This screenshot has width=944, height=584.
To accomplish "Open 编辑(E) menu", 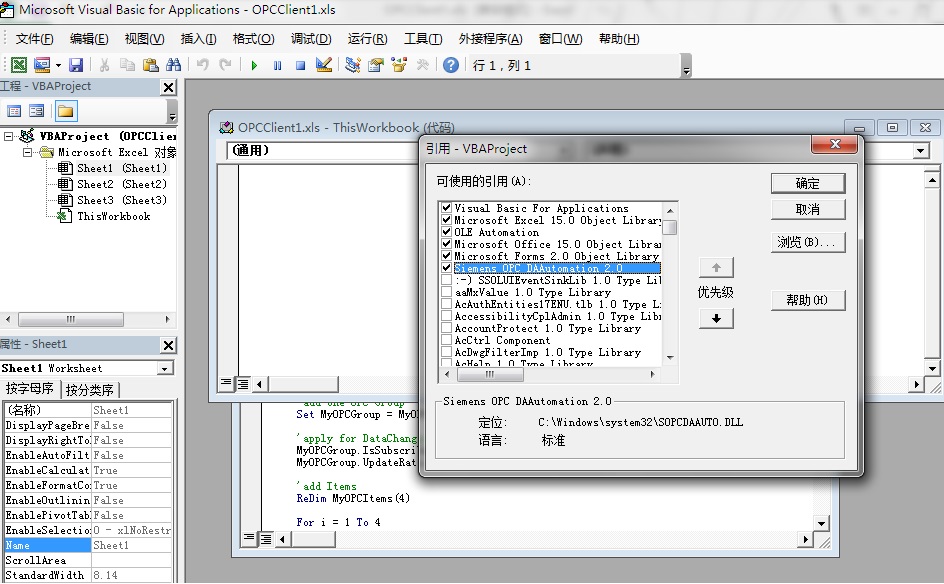I will click(89, 39).
